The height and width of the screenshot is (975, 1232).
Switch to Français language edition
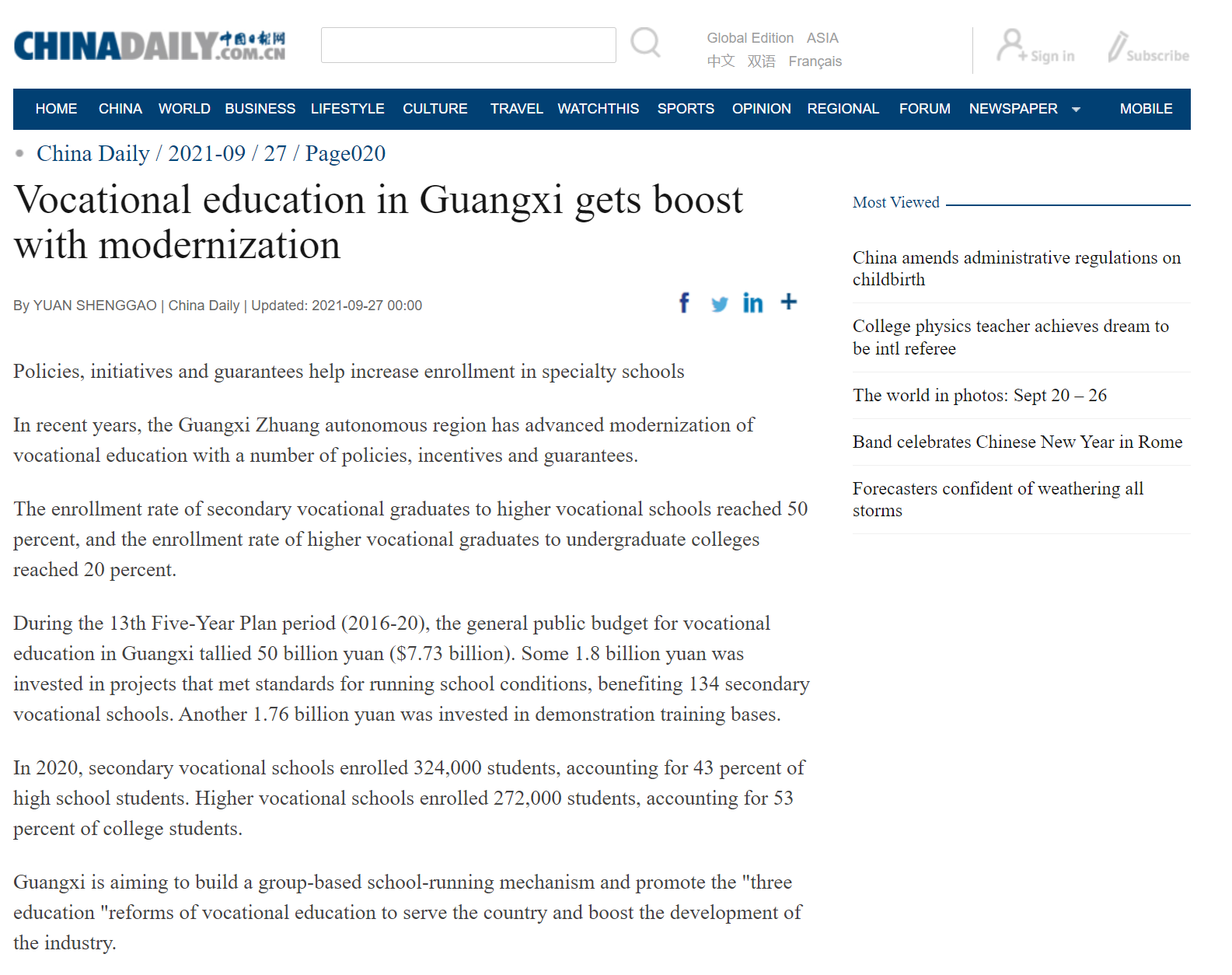pyautogui.click(x=815, y=61)
